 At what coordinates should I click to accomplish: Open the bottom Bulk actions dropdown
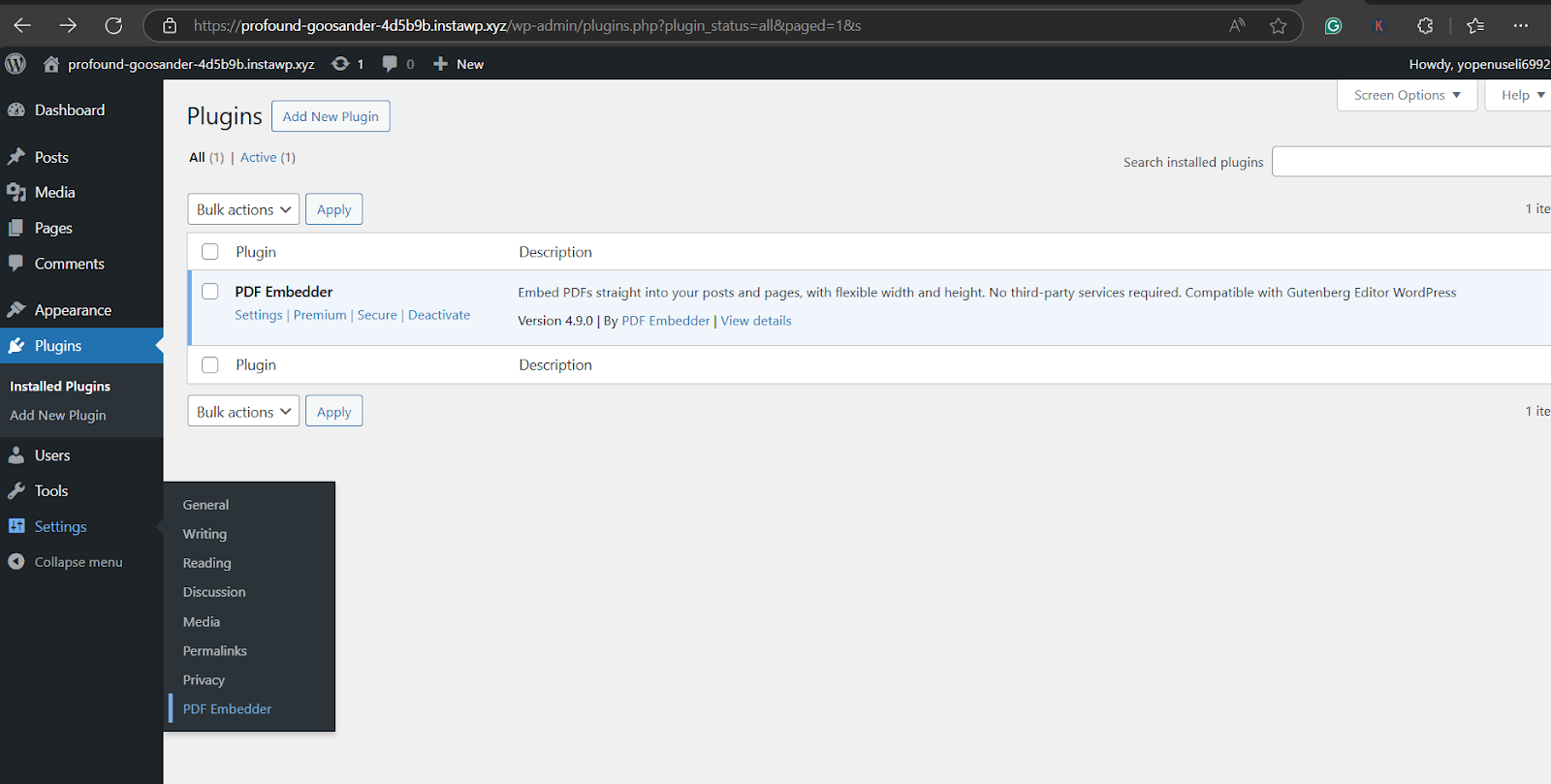click(x=243, y=411)
